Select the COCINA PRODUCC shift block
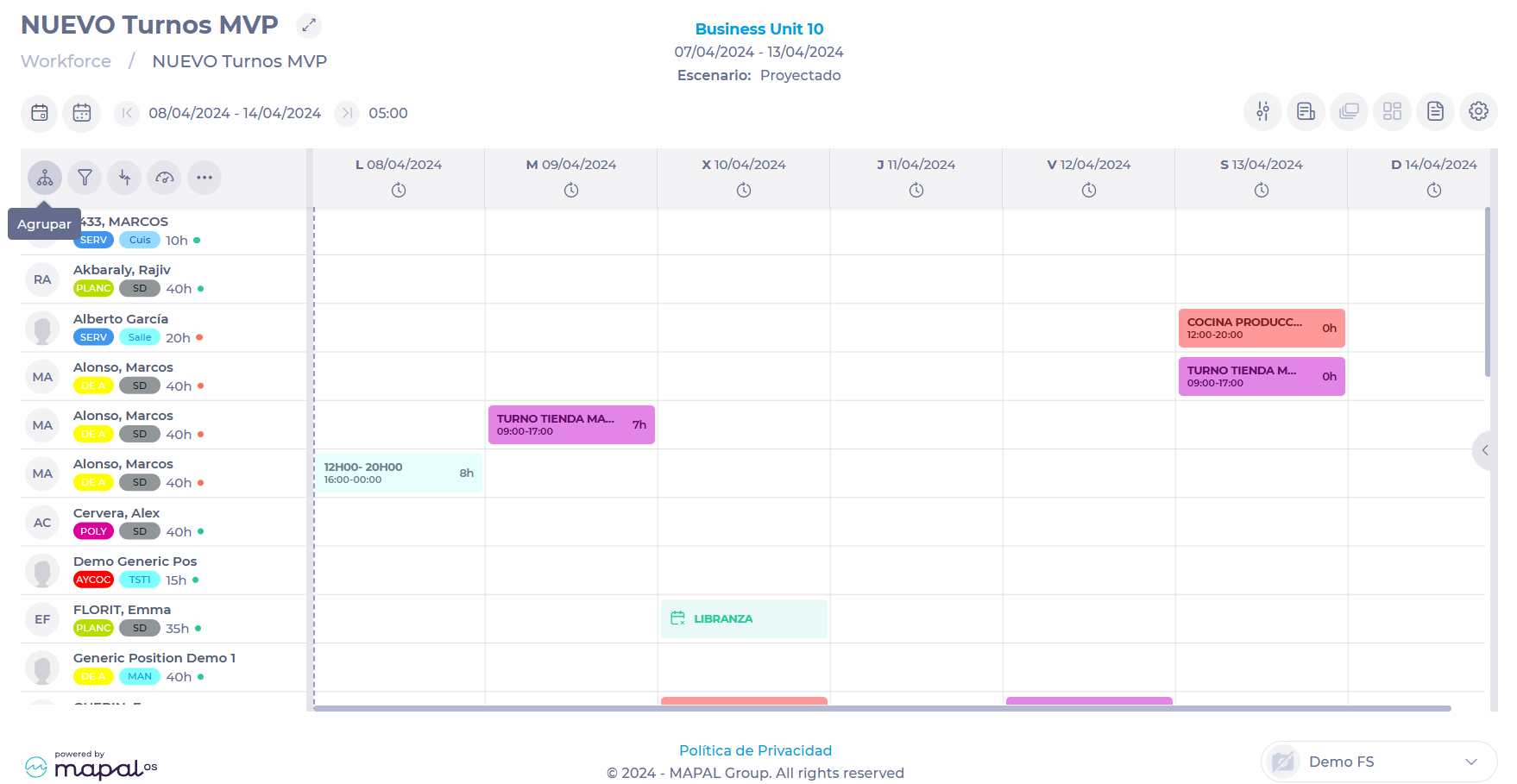The width and height of the screenshot is (1517, 784). [x=1261, y=328]
